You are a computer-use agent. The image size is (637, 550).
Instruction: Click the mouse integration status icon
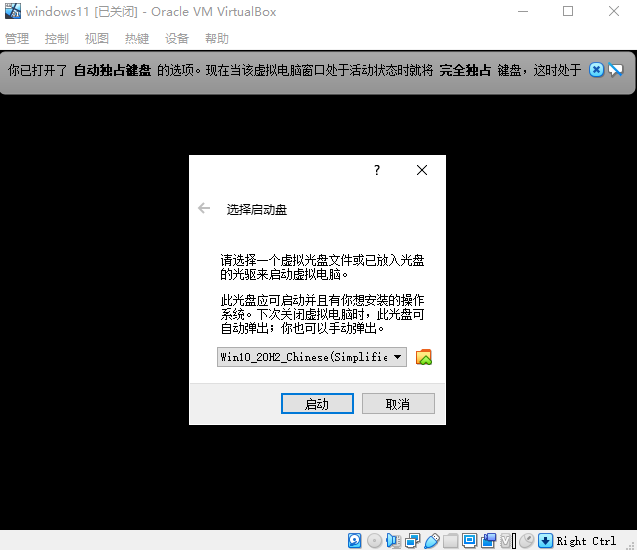tap(527, 541)
